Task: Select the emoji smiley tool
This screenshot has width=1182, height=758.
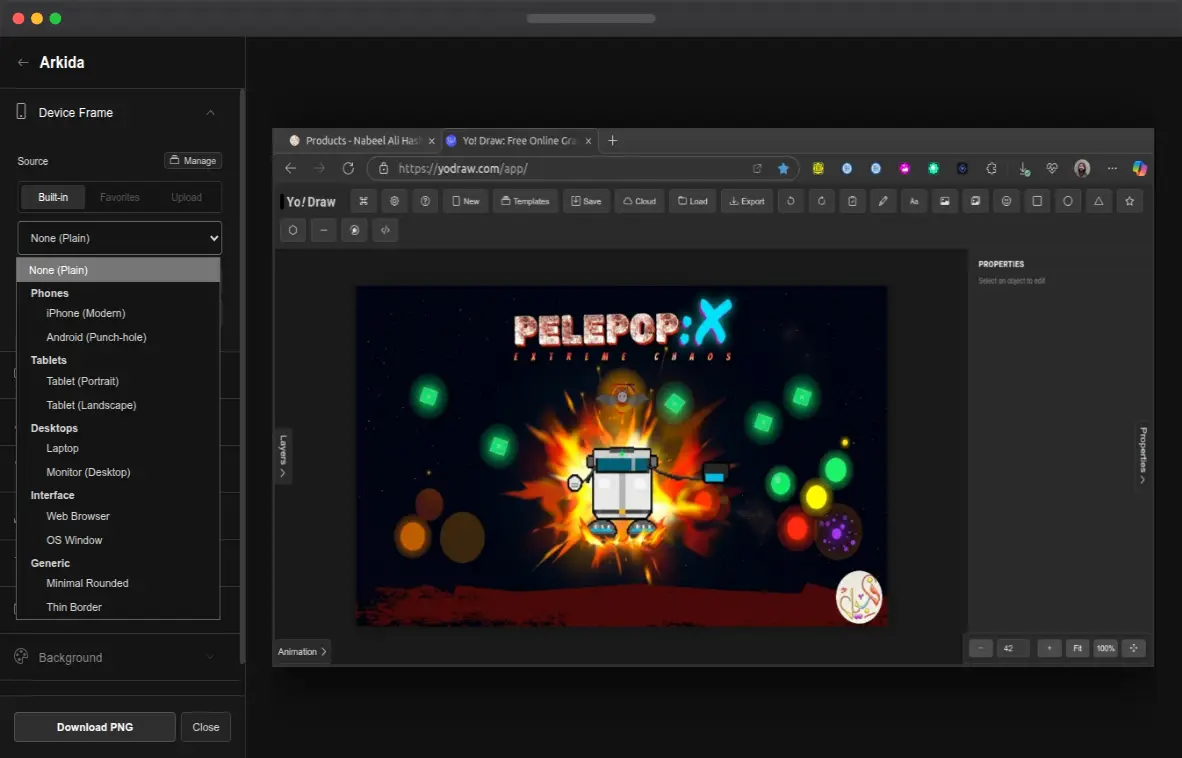Action: tap(1006, 201)
